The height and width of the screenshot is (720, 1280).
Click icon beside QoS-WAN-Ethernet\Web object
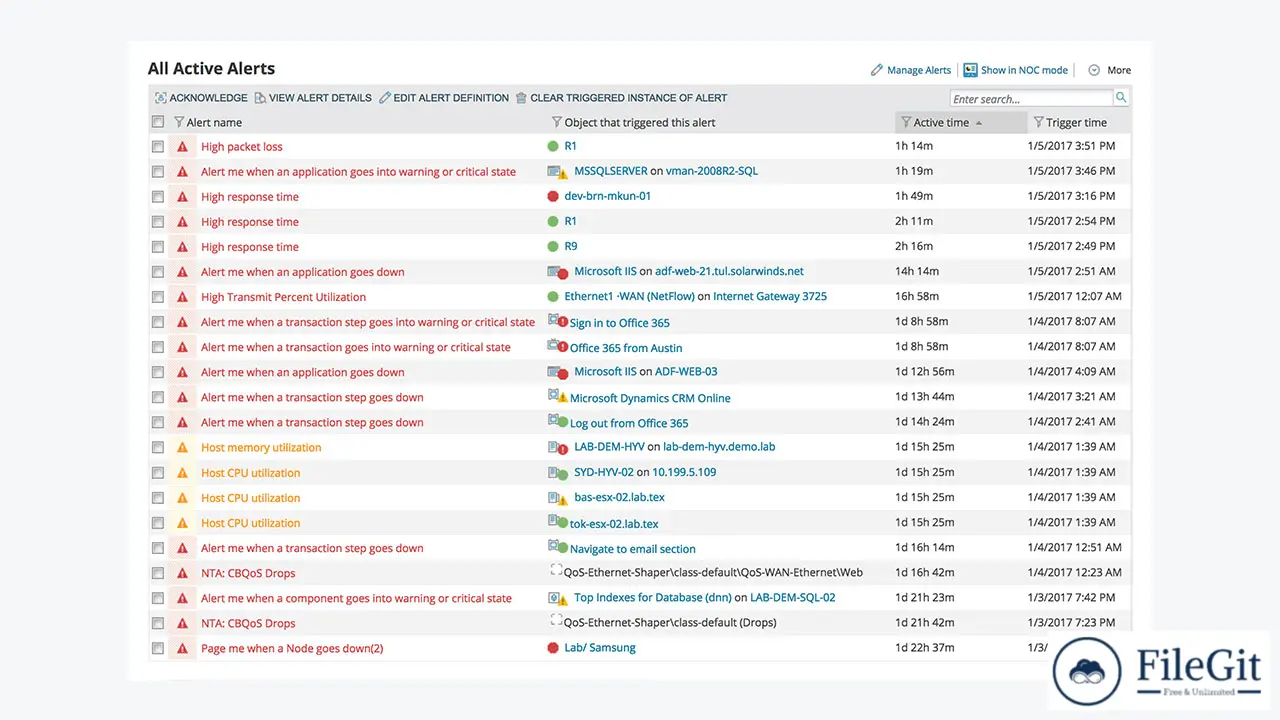click(557, 571)
